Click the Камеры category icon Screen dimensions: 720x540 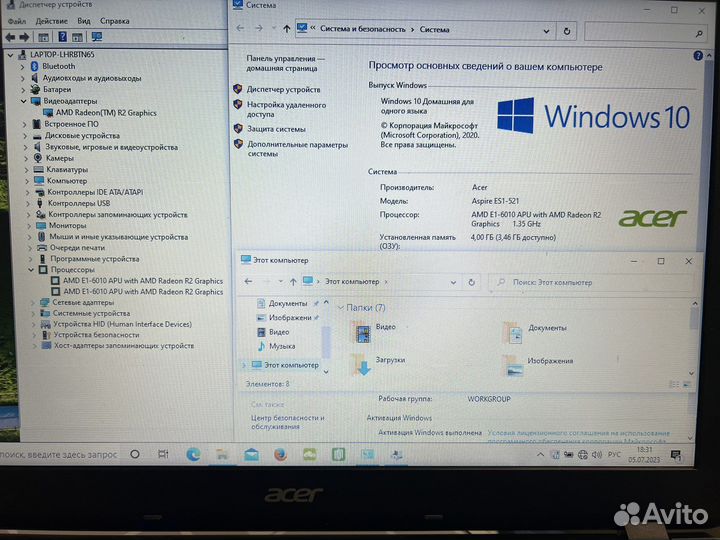[38, 158]
